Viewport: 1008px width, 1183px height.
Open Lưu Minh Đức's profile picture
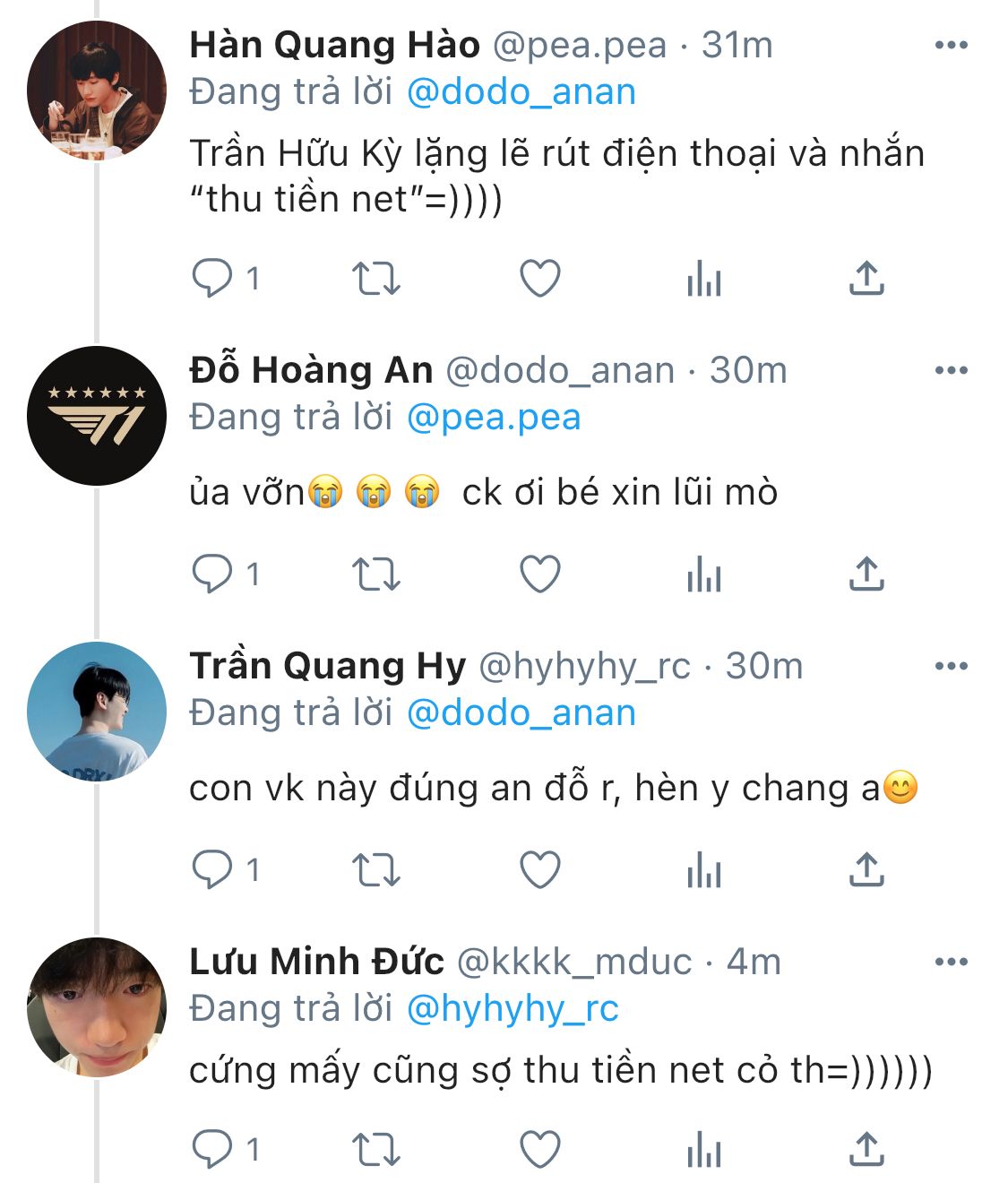click(x=97, y=1007)
